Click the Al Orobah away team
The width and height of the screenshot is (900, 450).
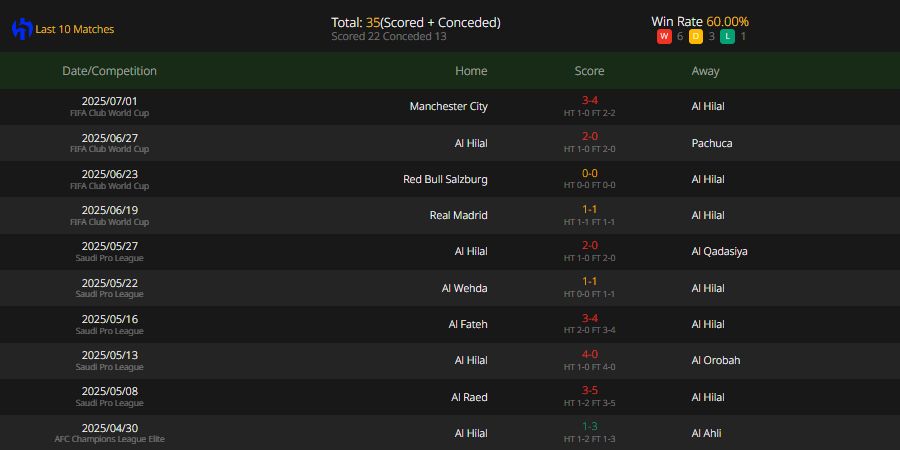click(x=716, y=360)
